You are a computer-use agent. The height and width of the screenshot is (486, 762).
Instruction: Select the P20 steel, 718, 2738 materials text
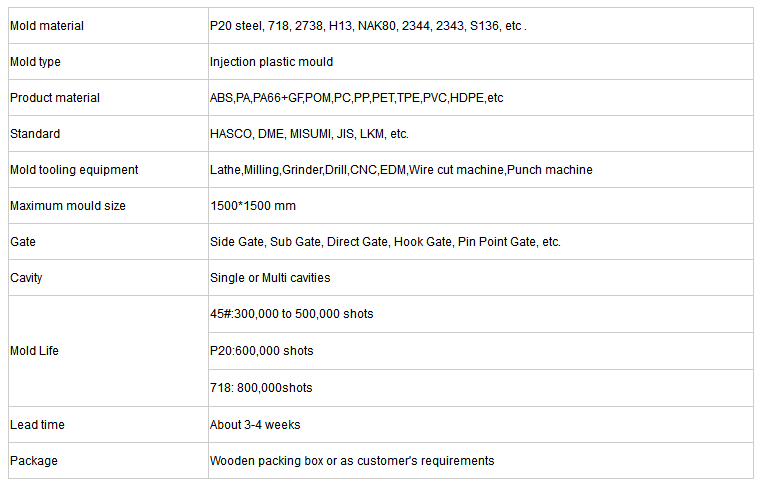coord(368,26)
